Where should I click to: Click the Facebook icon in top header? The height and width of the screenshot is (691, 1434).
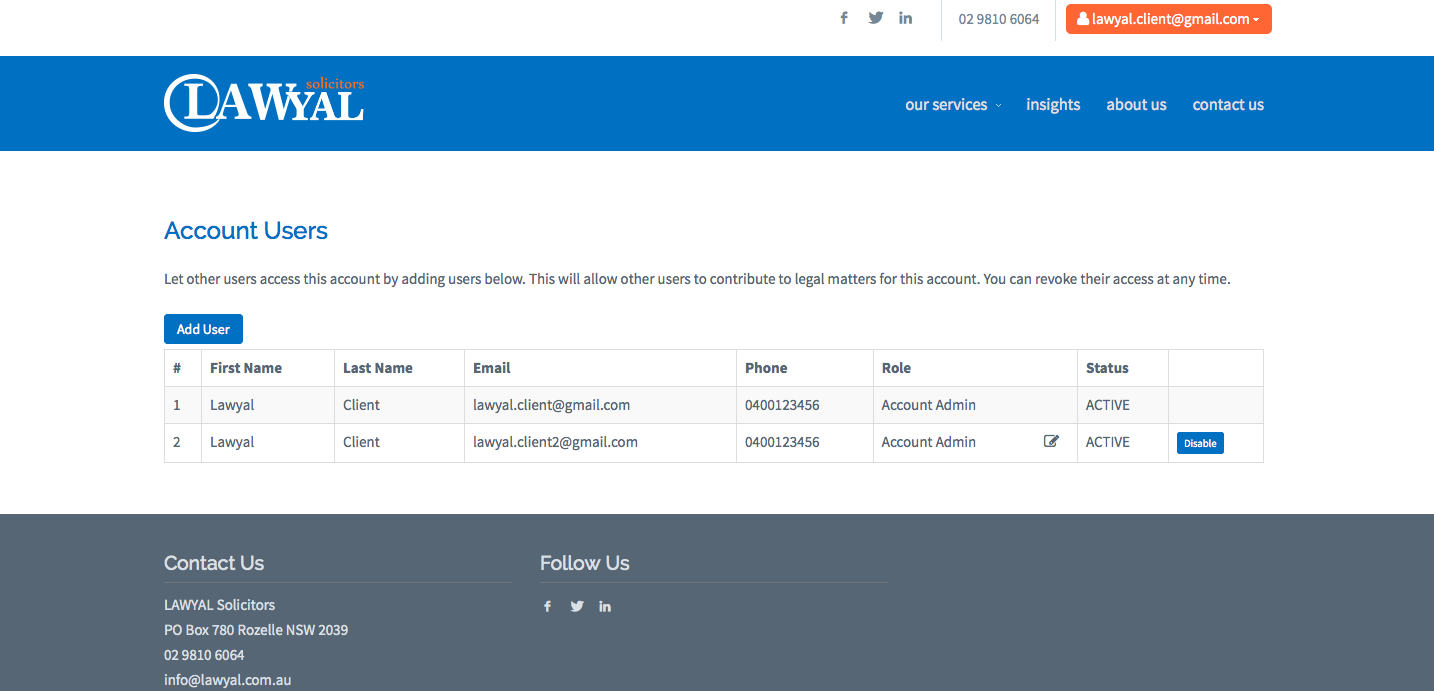click(844, 18)
